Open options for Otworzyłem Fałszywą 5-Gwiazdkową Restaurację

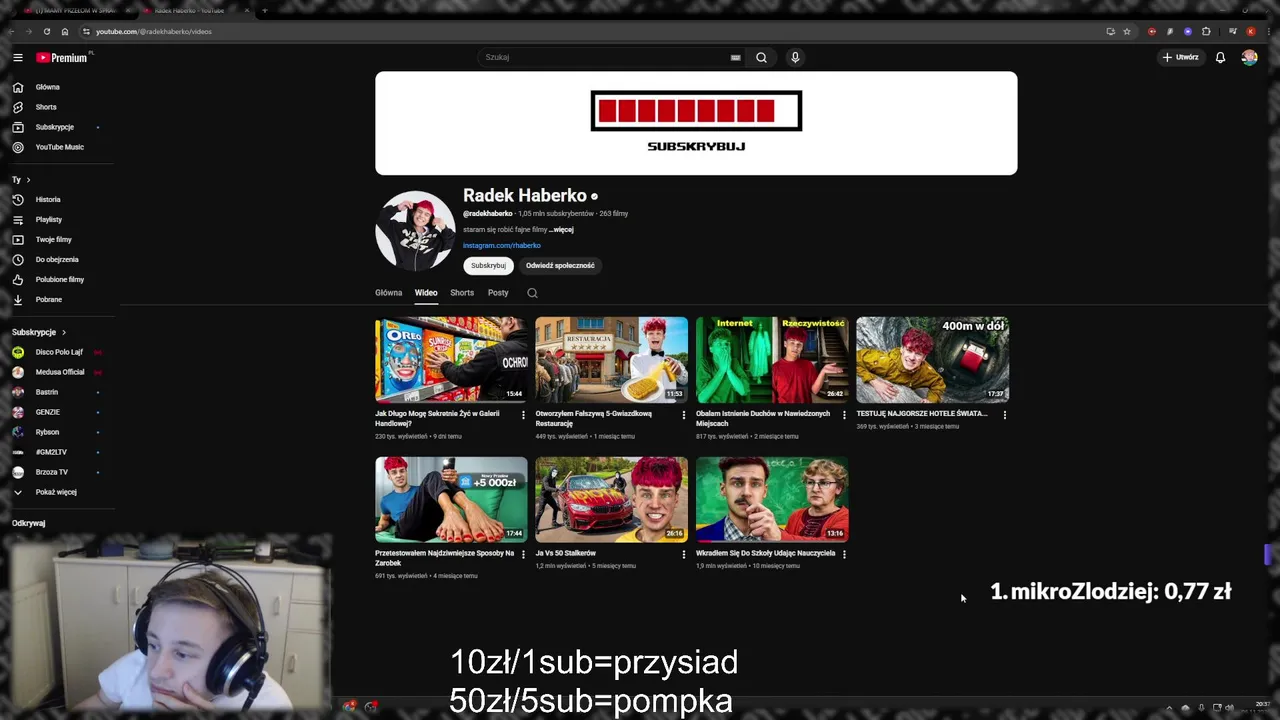(x=684, y=414)
